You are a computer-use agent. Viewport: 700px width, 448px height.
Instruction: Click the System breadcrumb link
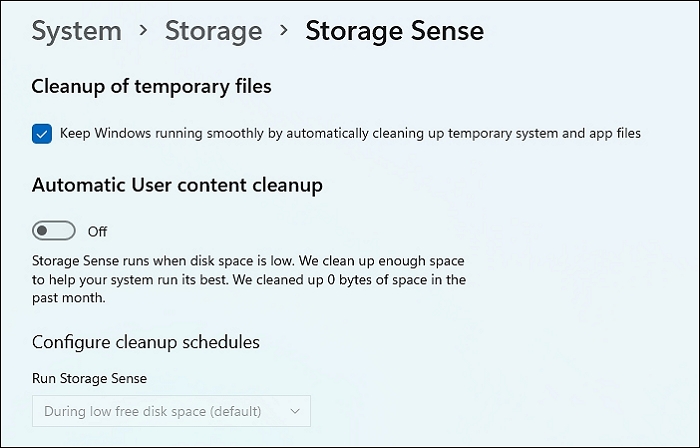[x=77, y=31]
